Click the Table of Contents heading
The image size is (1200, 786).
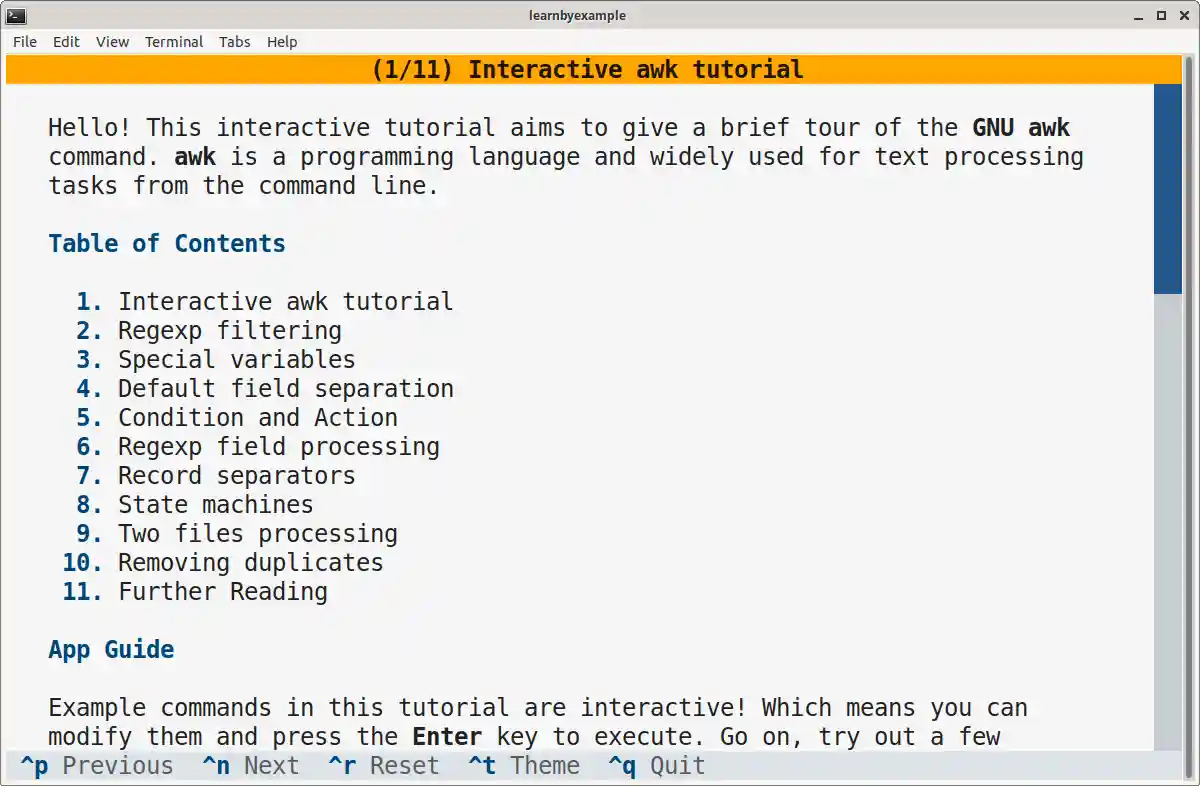click(166, 243)
